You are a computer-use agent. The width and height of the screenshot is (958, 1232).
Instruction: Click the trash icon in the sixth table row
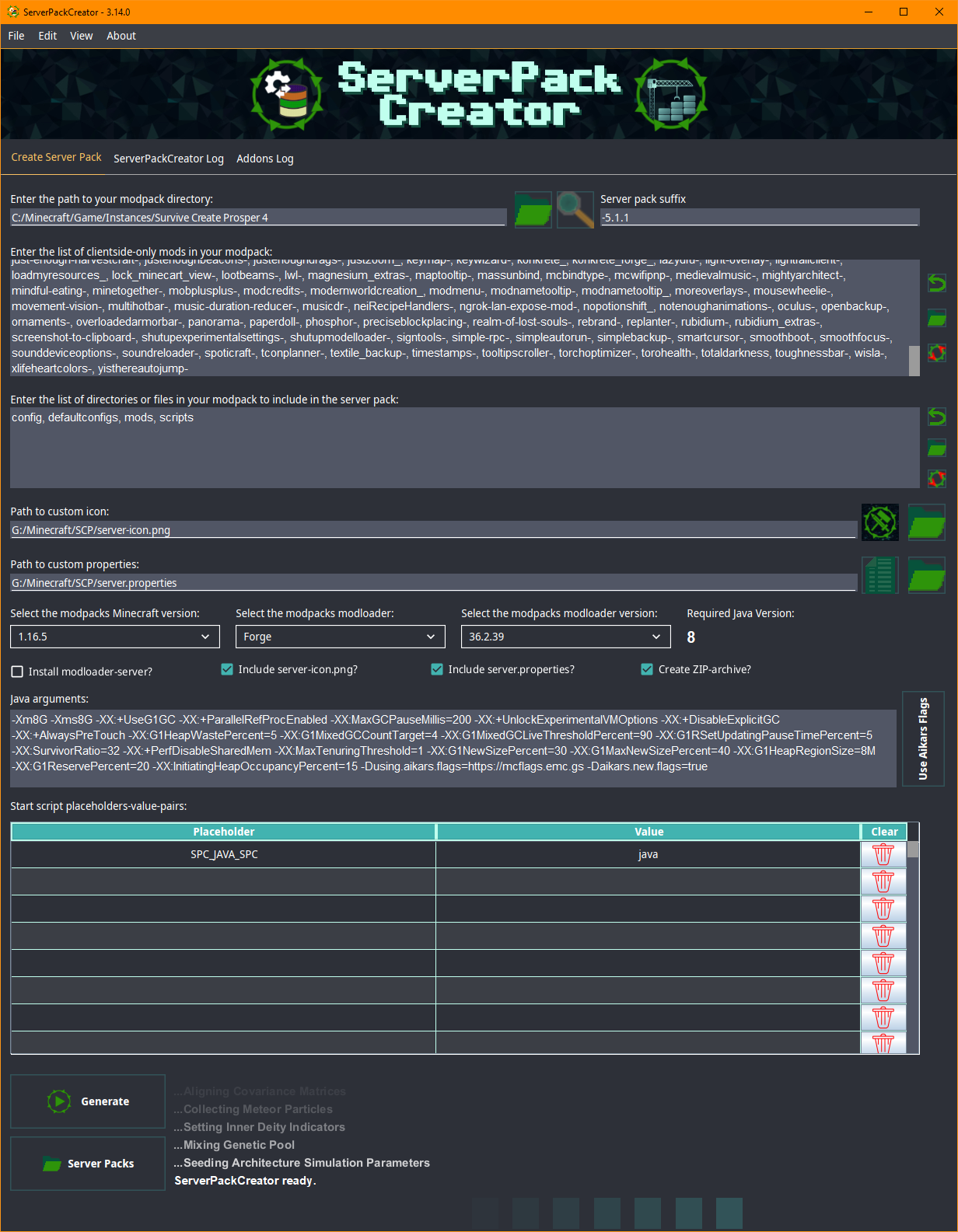coord(883,990)
